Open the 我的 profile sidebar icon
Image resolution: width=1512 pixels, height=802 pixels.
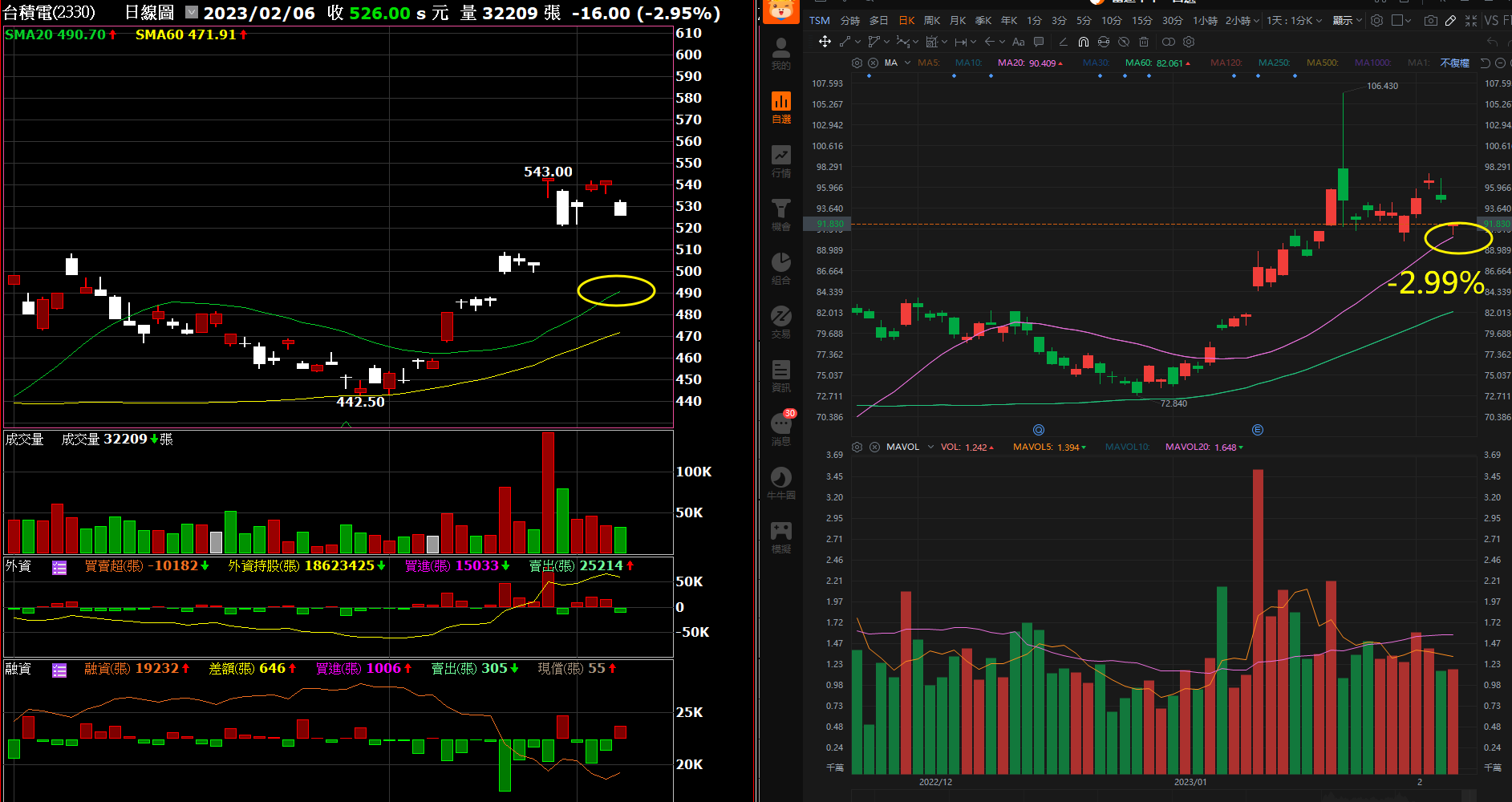pos(780,54)
